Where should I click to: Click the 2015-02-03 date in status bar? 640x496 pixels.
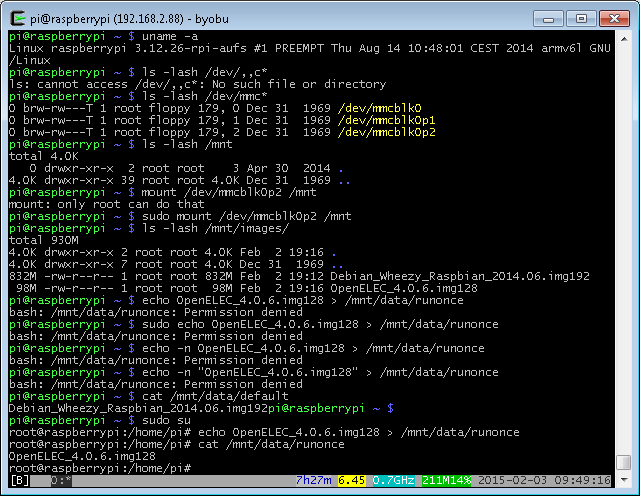click(x=512, y=480)
